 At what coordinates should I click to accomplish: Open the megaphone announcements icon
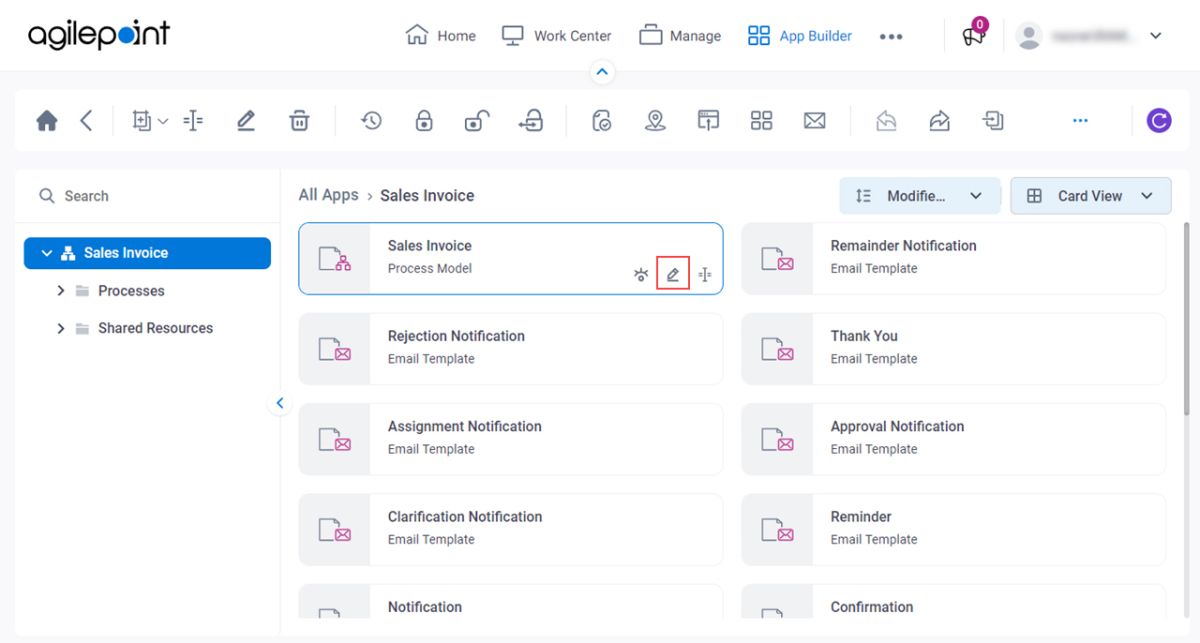click(974, 35)
